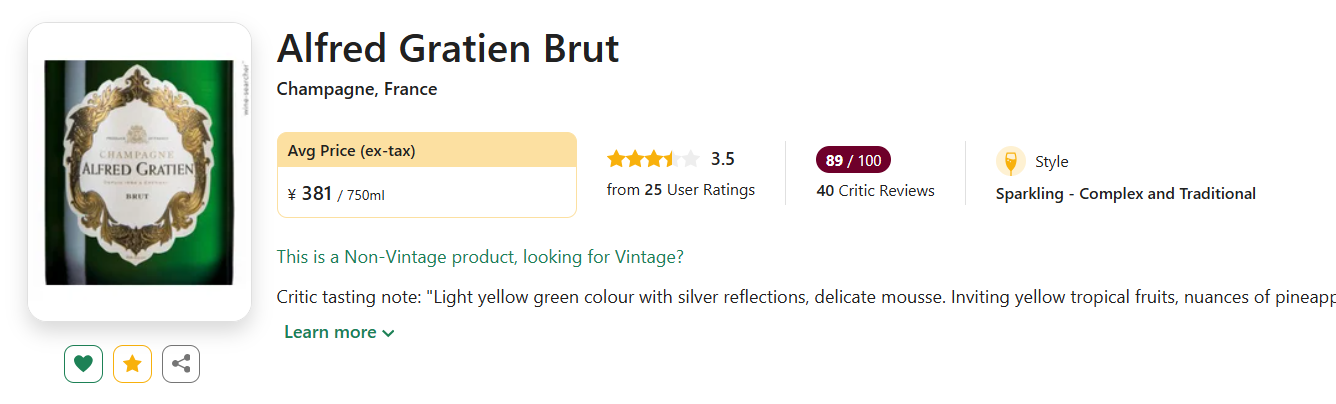The image size is (1336, 404).
Task: Open the share icon button
Action: [x=181, y=364]
